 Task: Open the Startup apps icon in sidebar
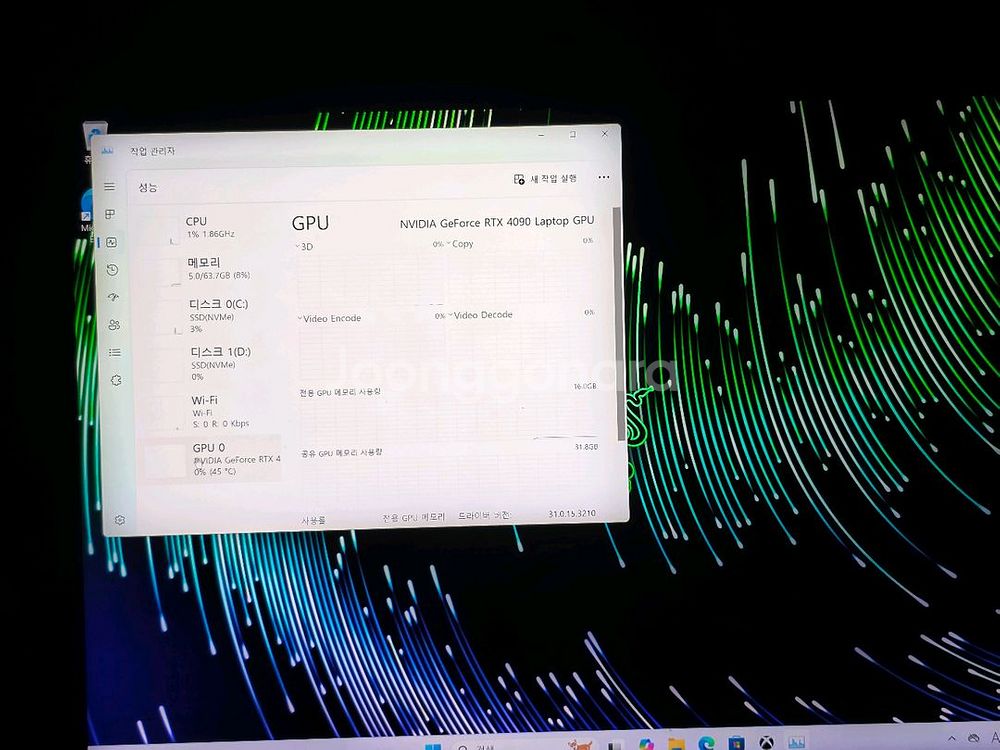[x=114, y=297]
